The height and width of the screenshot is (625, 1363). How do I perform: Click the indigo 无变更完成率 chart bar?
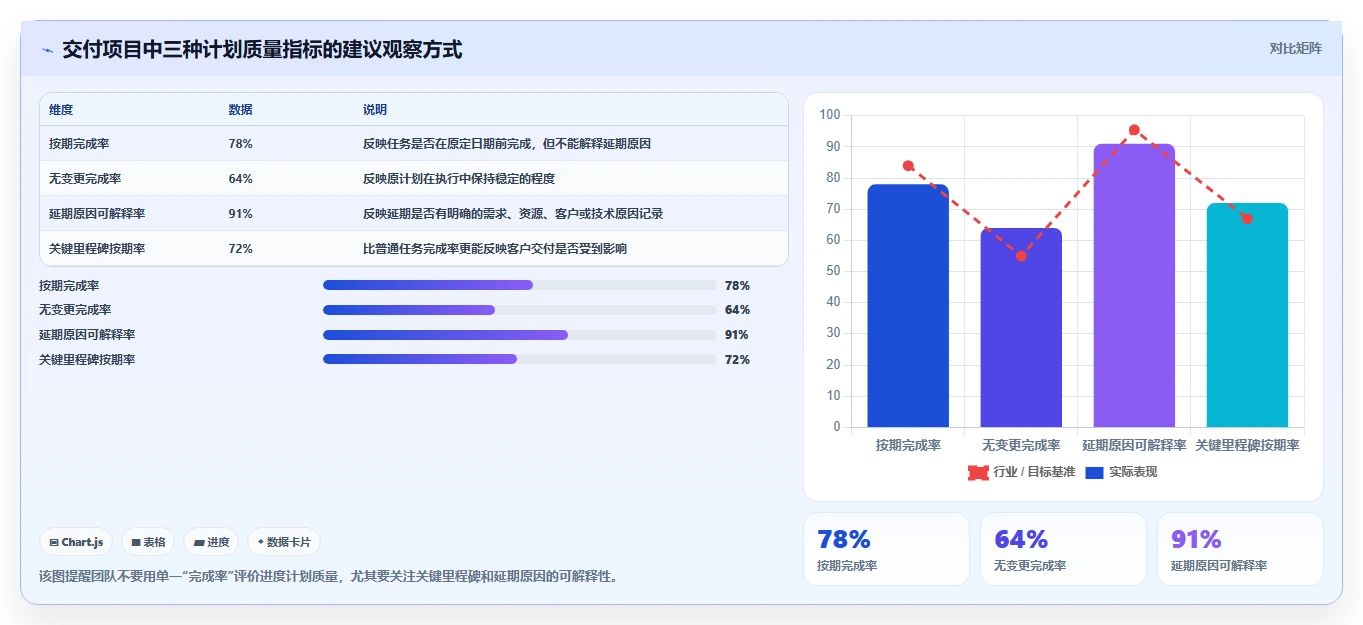(1021, 328)
